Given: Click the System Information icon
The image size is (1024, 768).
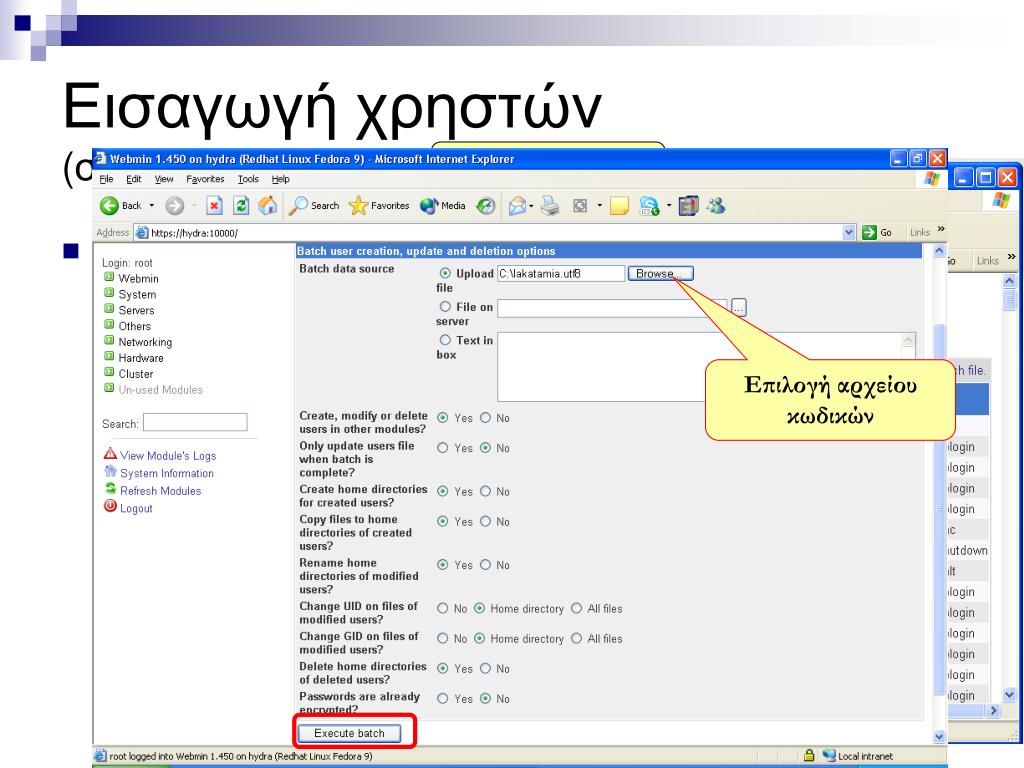Looking at the screenshot, I should pyautogui.click(x=110, y=472).
